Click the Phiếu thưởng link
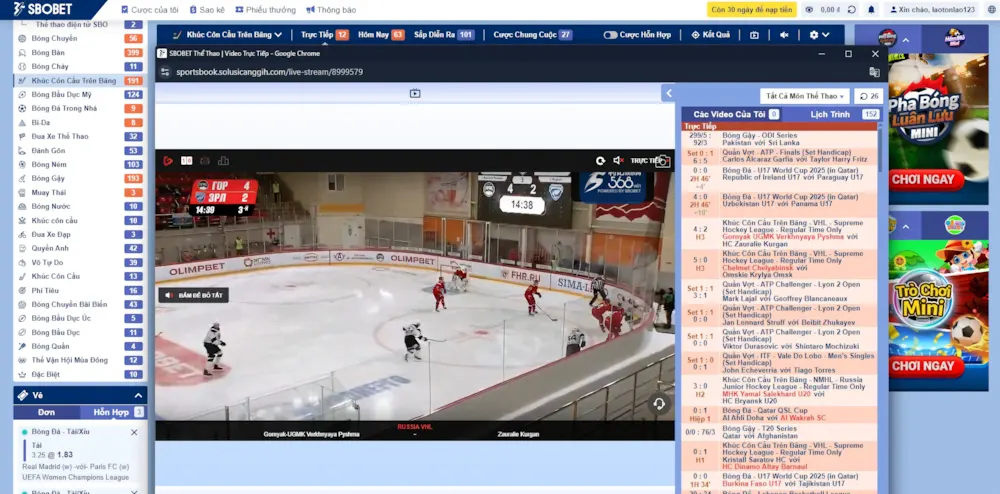Image resolution: width=1000 pixels, height=494 pixels. [x=265, y=10]
